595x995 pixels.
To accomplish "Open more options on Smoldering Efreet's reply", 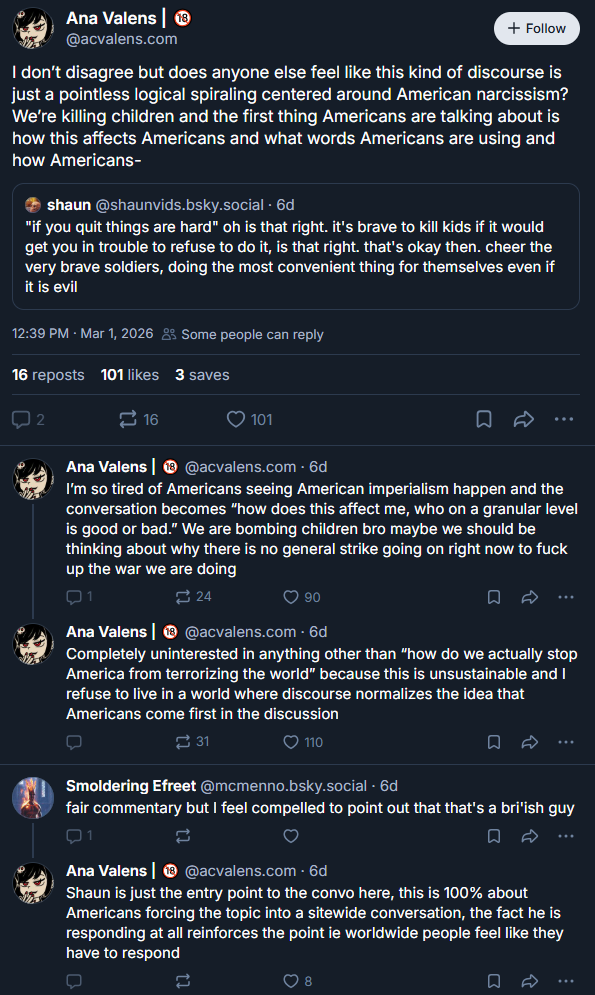I will (x=566, y=836).
